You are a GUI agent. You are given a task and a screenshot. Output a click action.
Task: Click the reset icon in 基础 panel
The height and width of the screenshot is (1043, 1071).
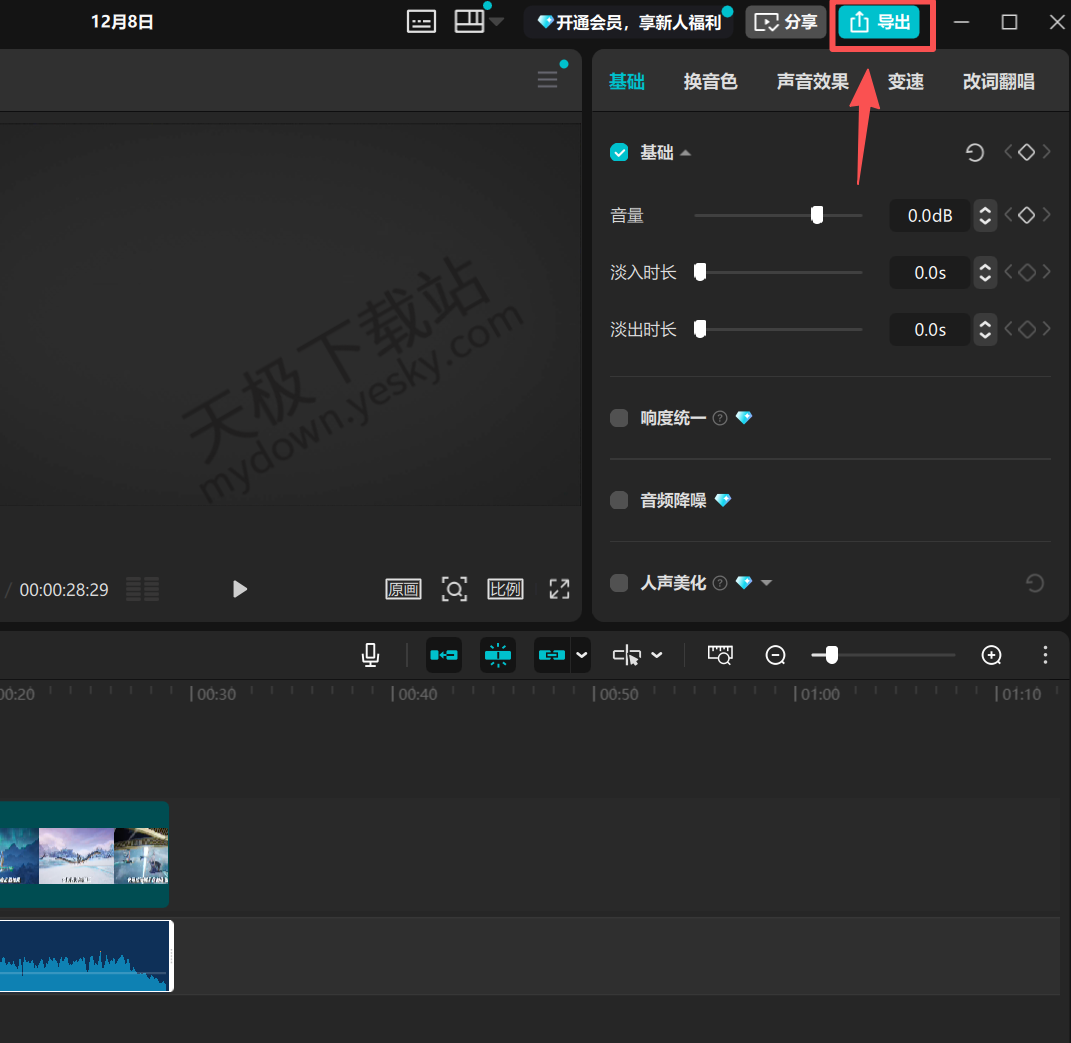(x=974, y=152)
